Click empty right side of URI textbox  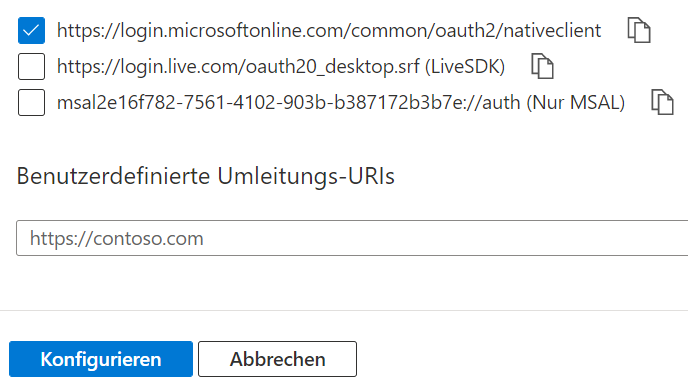click(x=483, y=238)
